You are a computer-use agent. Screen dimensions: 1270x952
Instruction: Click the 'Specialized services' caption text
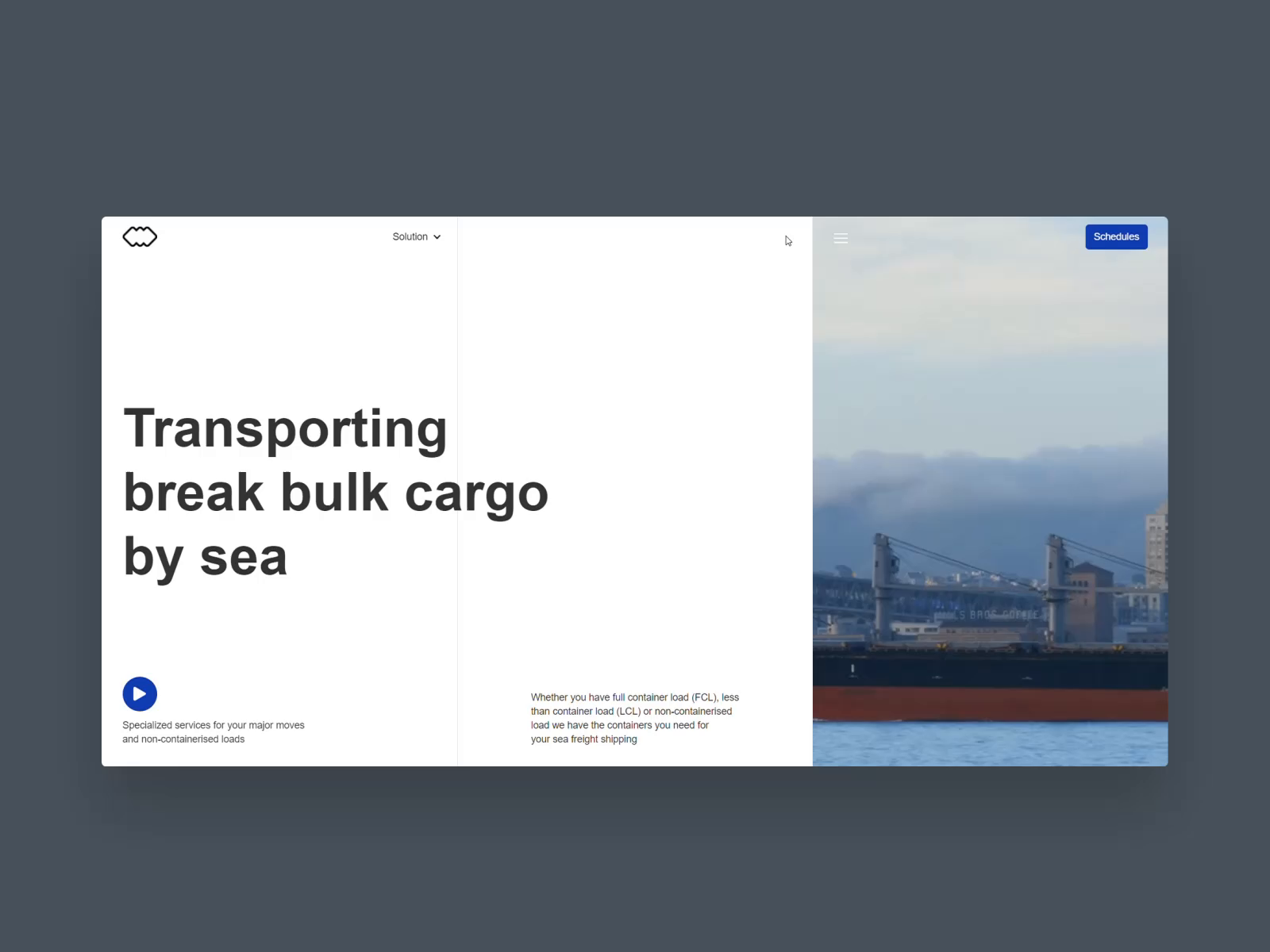click(x=213, y=731)
